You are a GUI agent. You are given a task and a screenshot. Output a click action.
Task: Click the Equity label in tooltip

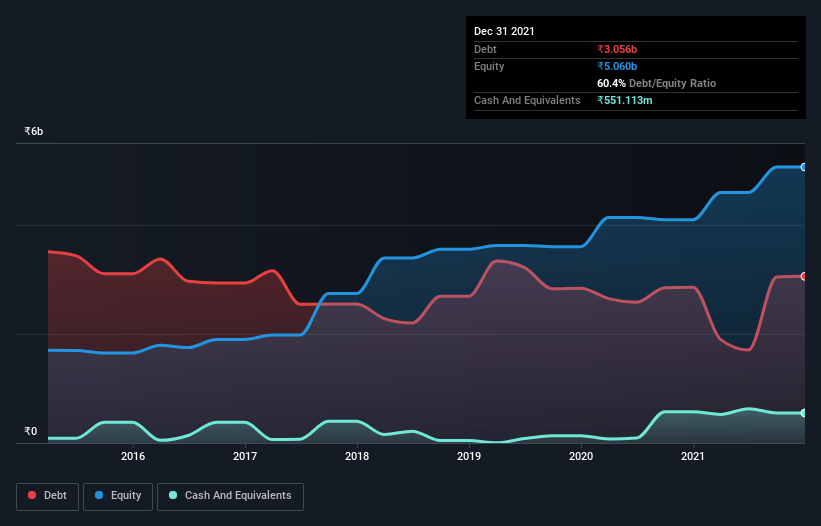point(489,66)
